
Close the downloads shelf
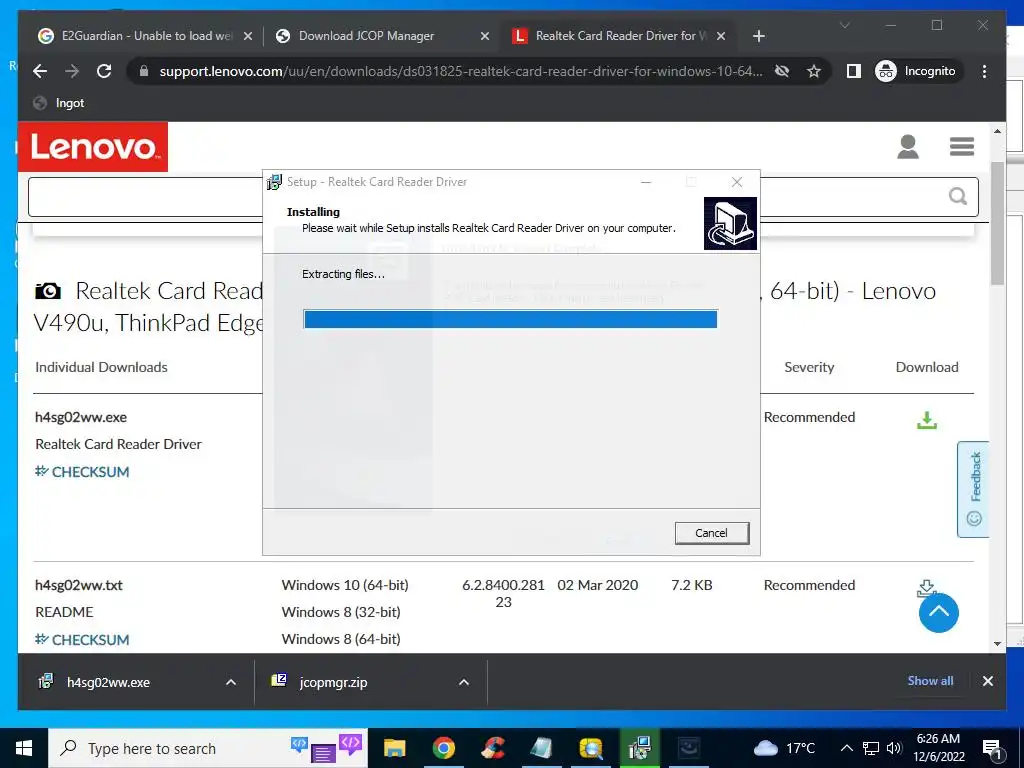(987, 681)
